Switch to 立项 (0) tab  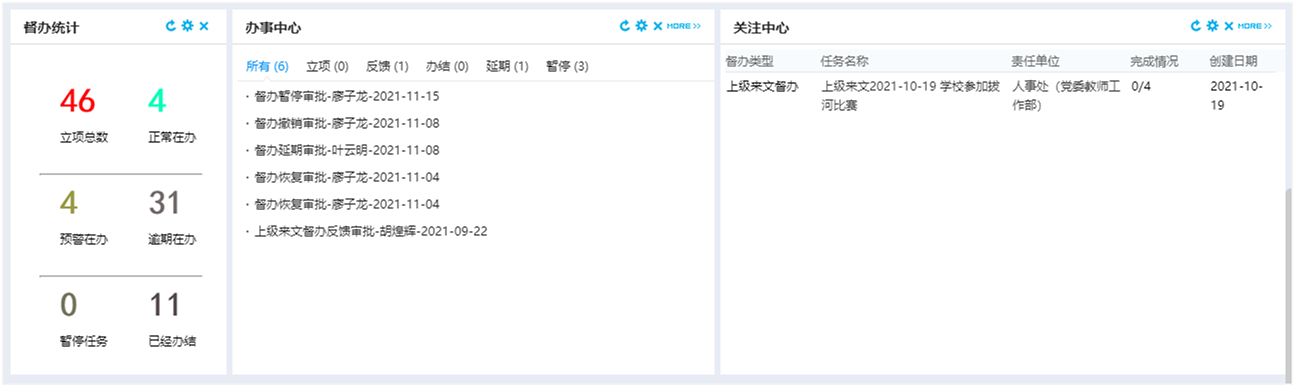[327, 67]
